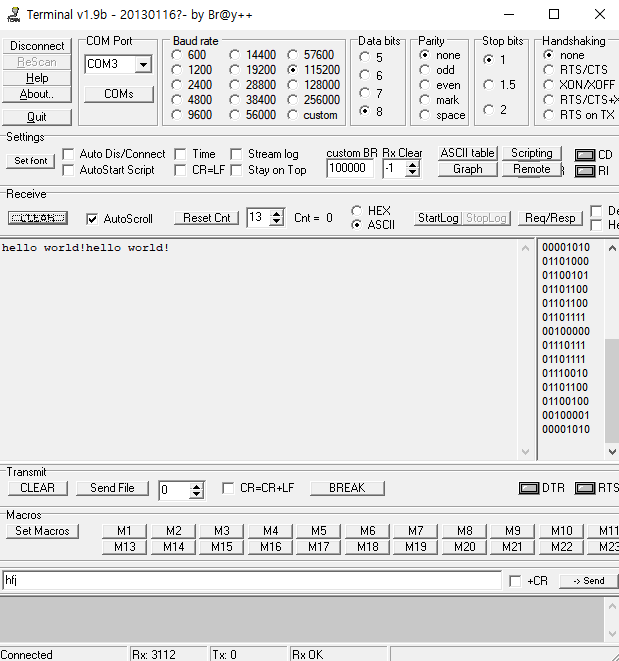This screenshot has width=619, height=661.
Task: Uncheck the AutoScroll checkbox
Action: pyautogui.click(x=92, y=219)
